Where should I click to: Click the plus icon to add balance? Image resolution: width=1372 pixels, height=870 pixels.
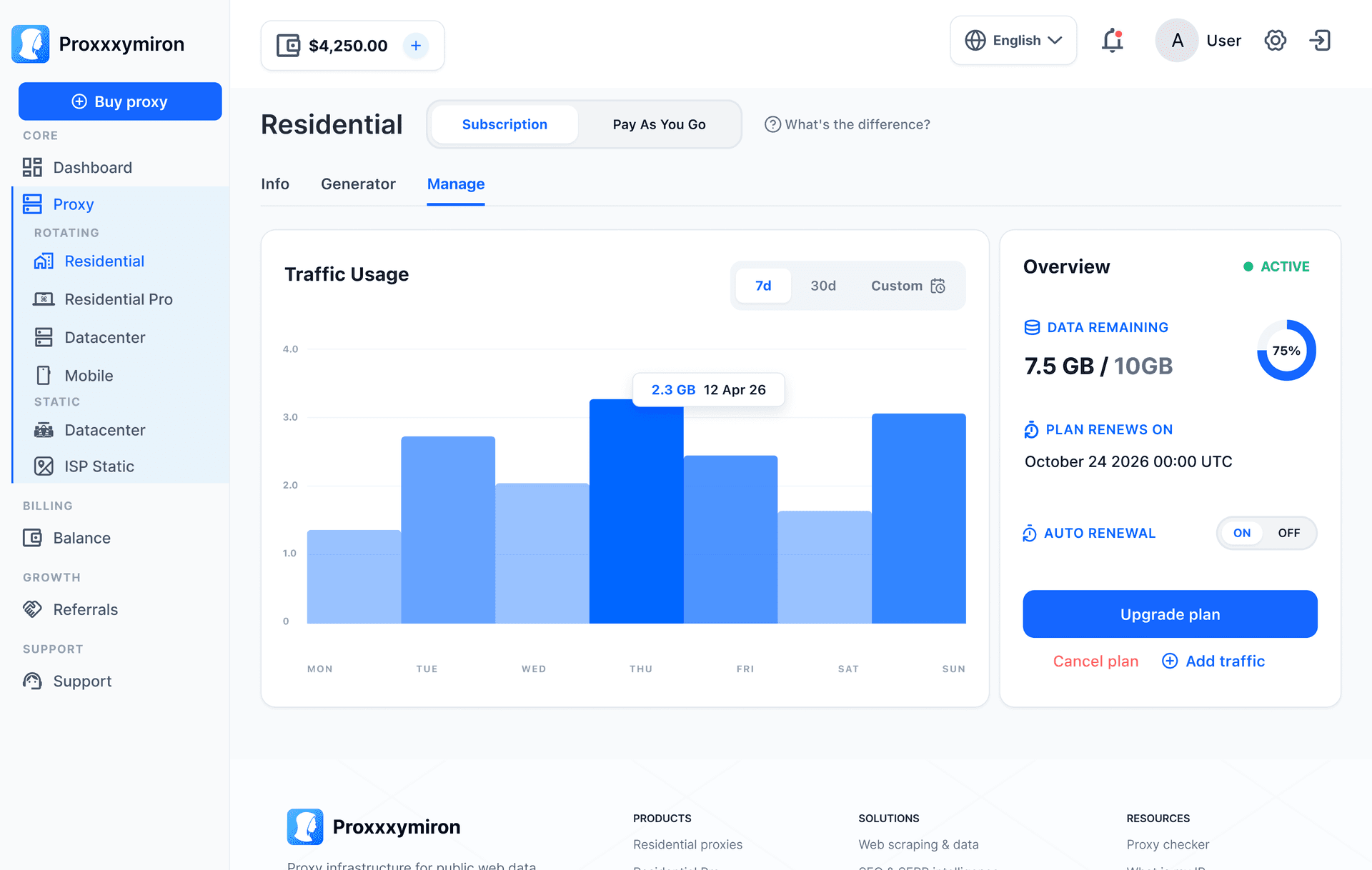point(416,46)
